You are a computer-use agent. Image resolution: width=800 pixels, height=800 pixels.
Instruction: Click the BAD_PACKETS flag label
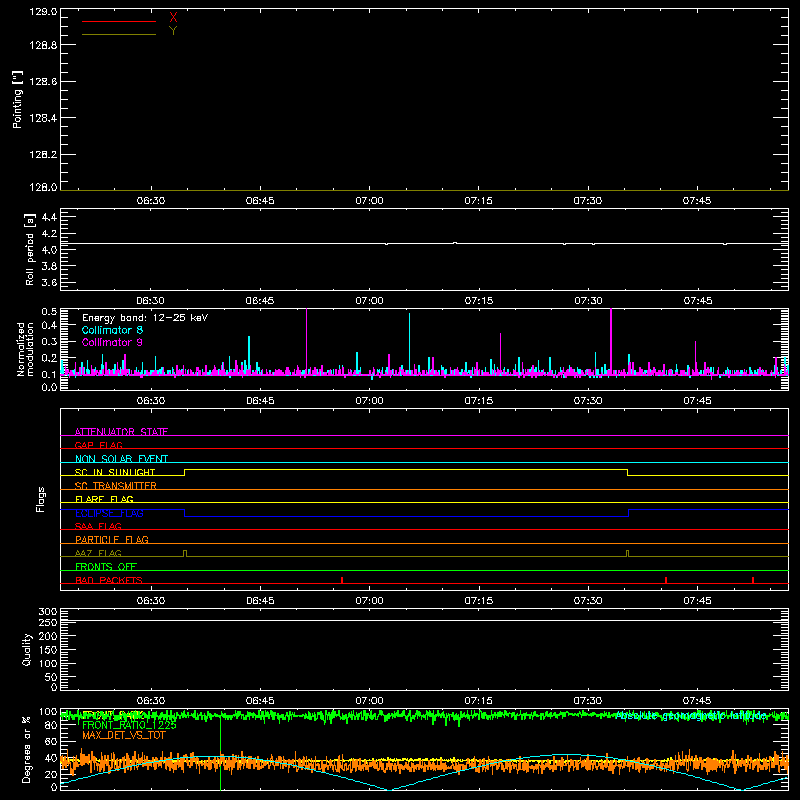[109, 580]
